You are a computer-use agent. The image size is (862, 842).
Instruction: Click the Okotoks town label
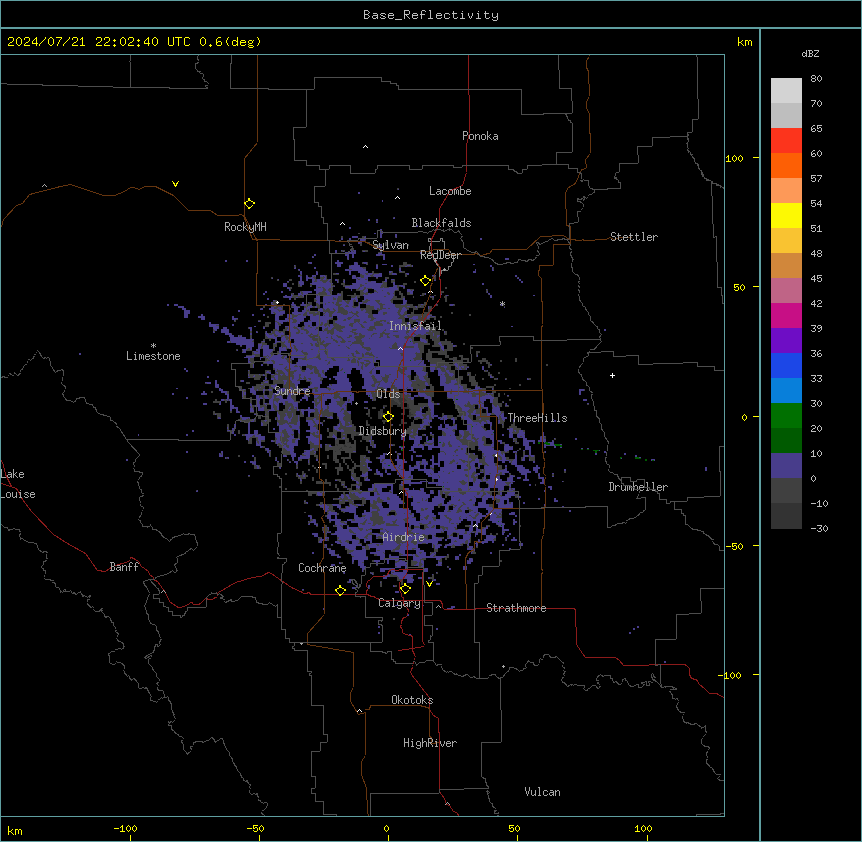coord(412,700)
